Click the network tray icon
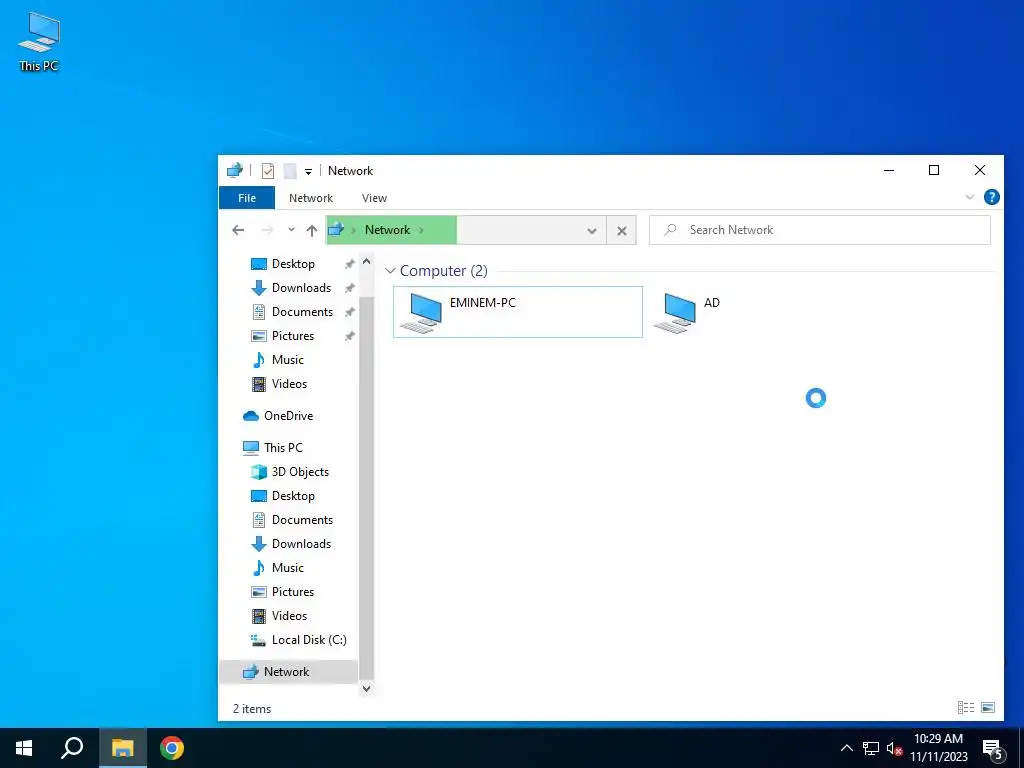1024x768 pixels. 871,748
